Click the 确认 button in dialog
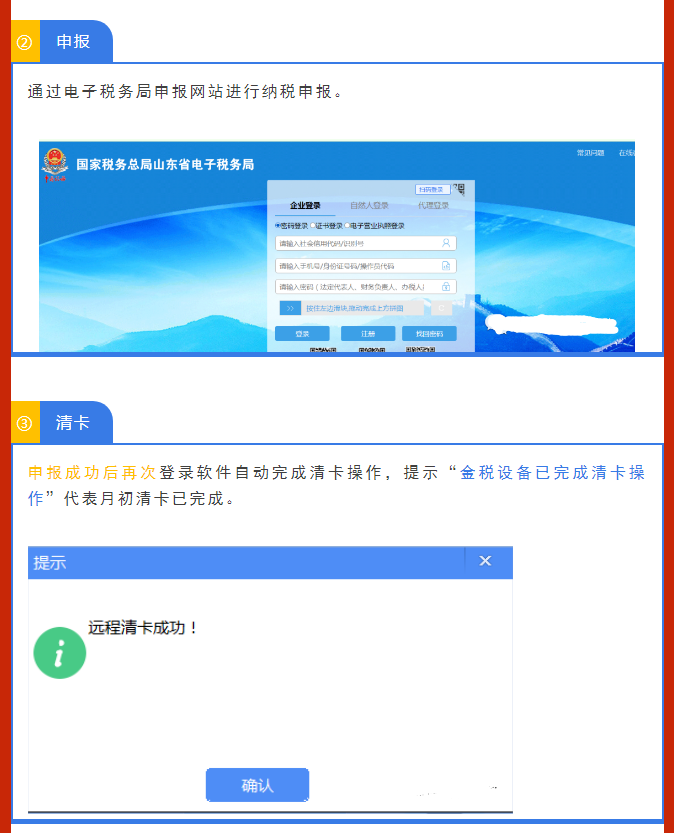Viewport: 674px width, 833px height. tap(258, 785)
